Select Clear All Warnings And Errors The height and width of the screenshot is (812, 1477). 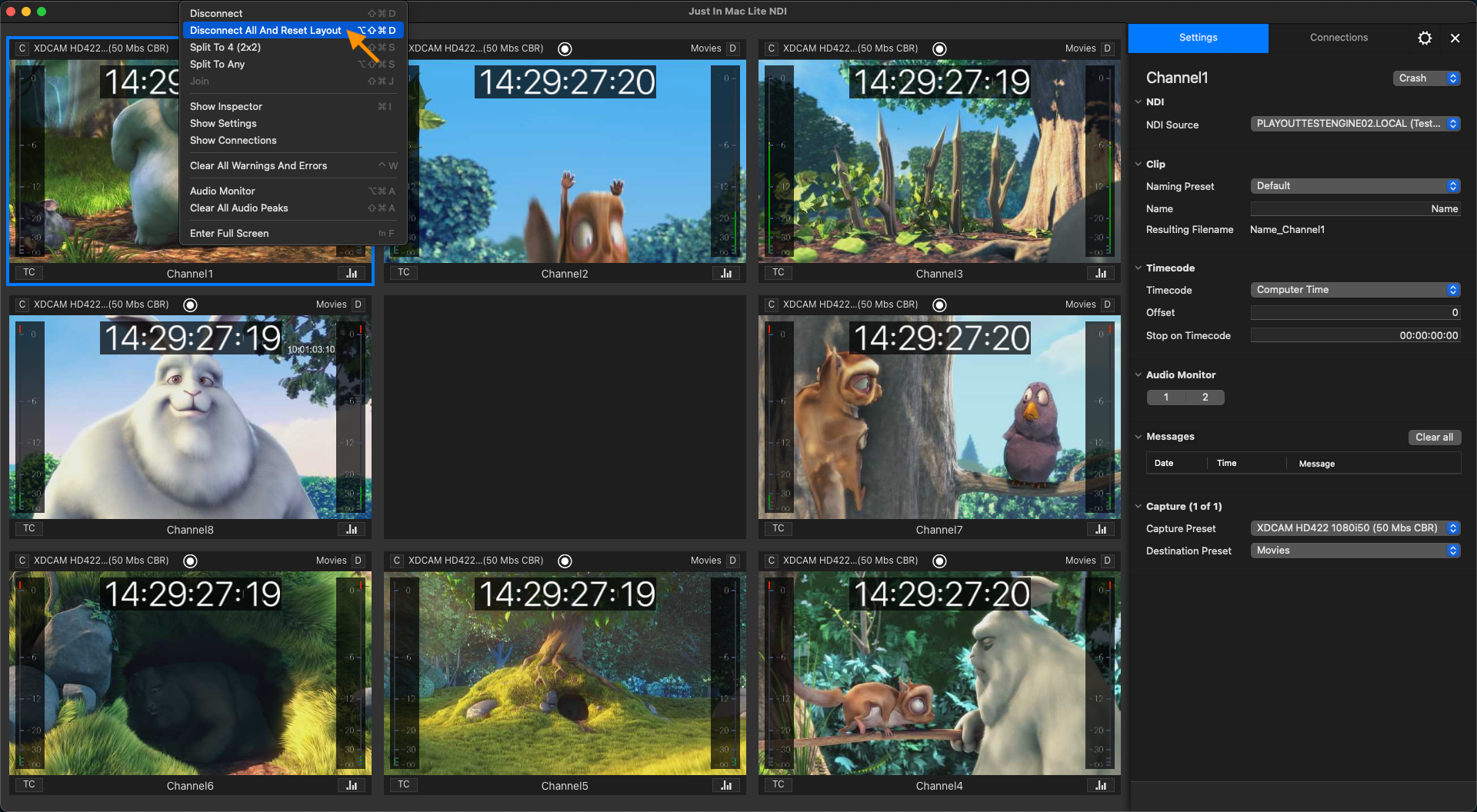293,166
